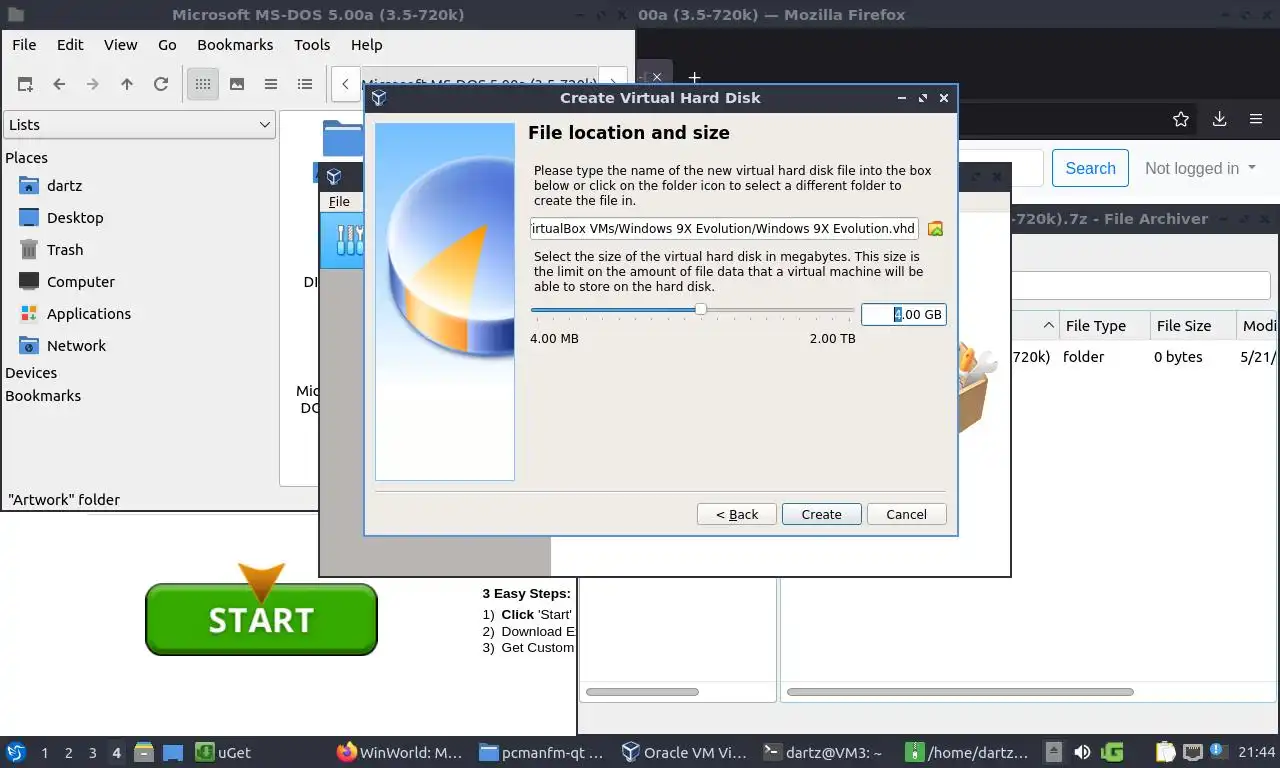
Task: Switch to WinWorld Firefox taskbar entry
Action: click(x=400, y=752)
